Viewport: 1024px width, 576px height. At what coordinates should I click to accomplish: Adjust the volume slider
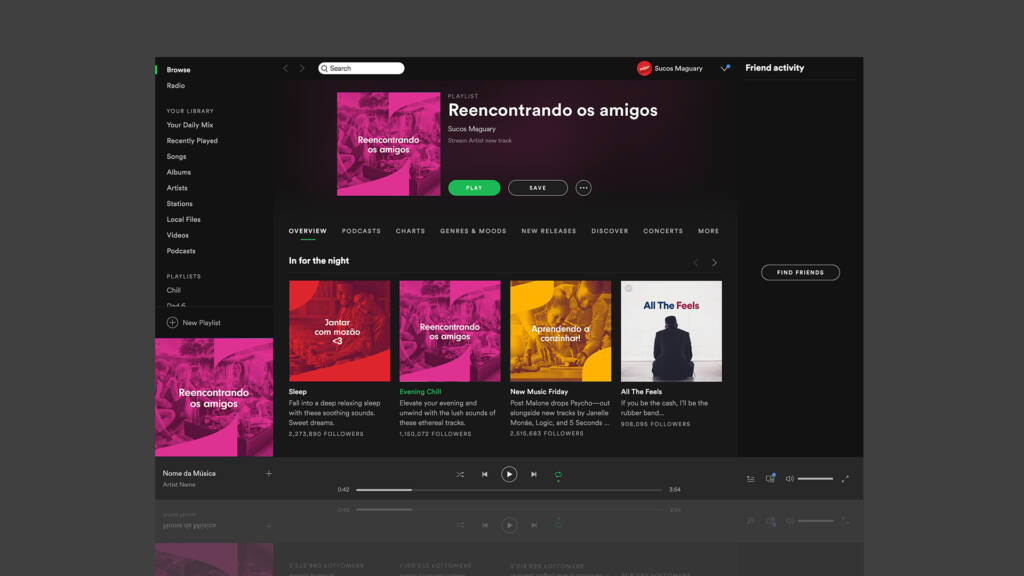coord(816,479)
